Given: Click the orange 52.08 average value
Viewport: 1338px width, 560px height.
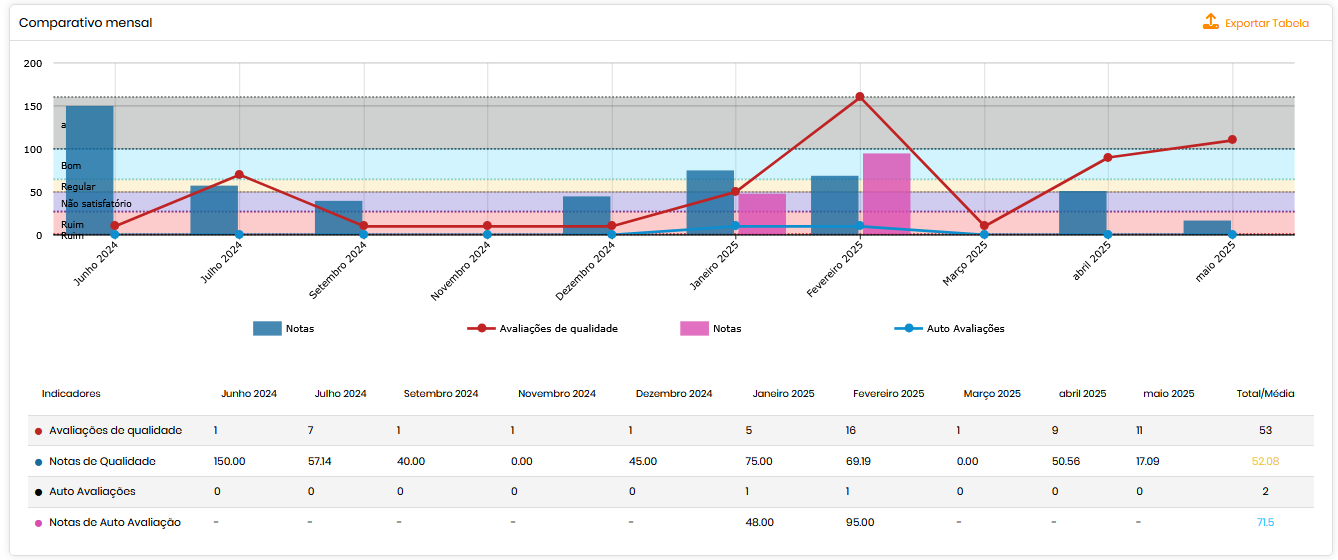Looking at the screenshot, I should tap(1265, 462).
